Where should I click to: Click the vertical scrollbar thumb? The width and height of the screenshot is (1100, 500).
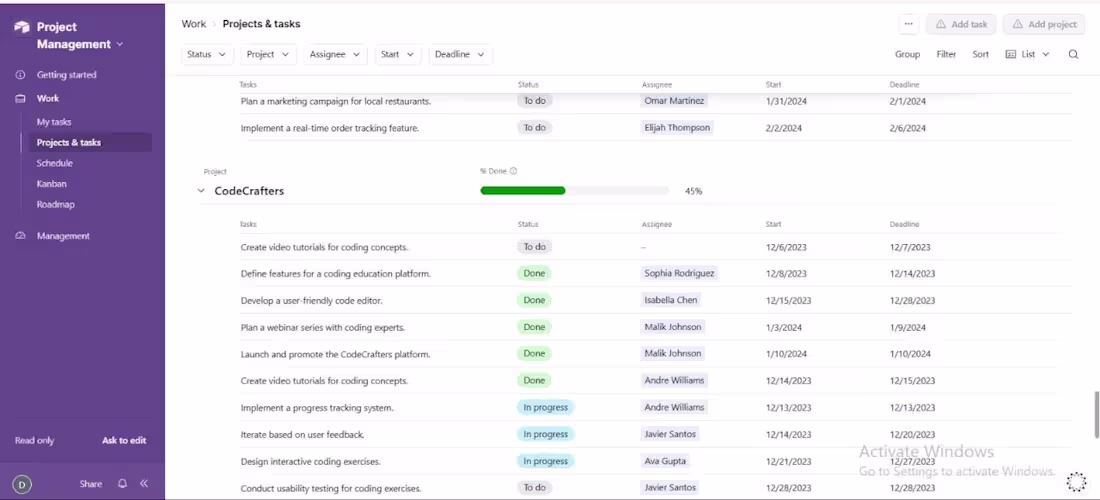(1096, 414)
